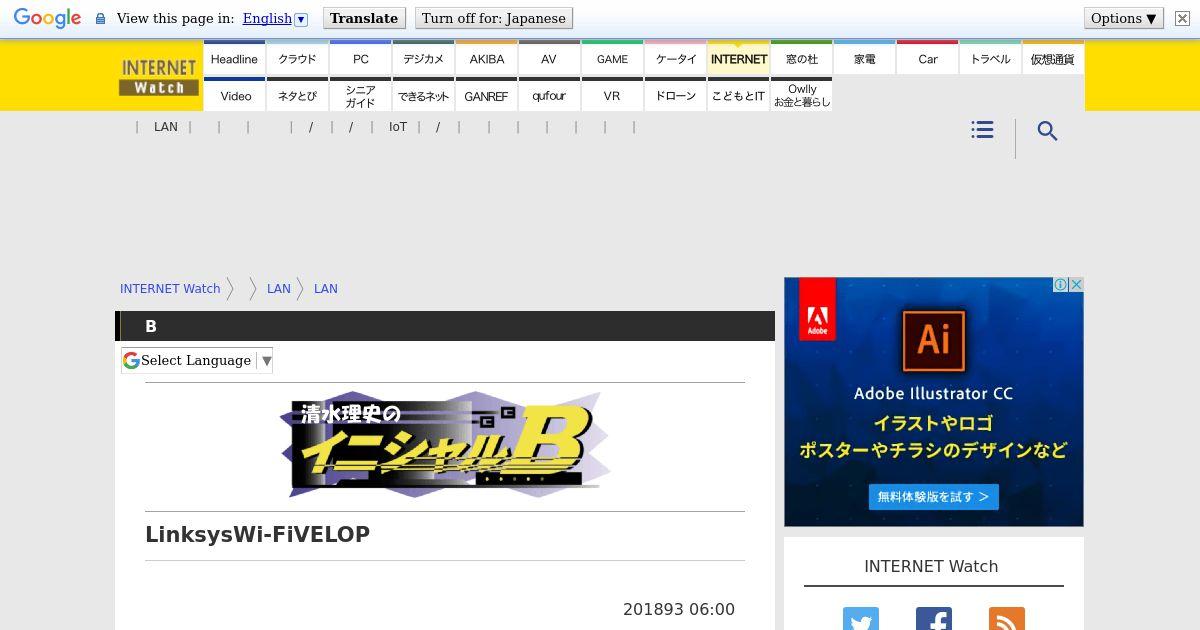Open the クラウド tab
This screenshot has height=630, width=1200.
pos(297,58)
